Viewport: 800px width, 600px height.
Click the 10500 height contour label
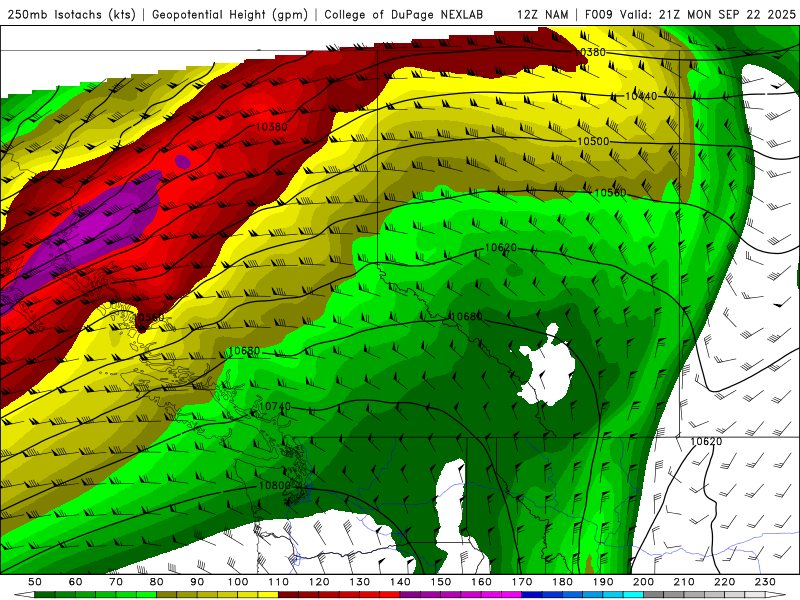pos(593,141)
